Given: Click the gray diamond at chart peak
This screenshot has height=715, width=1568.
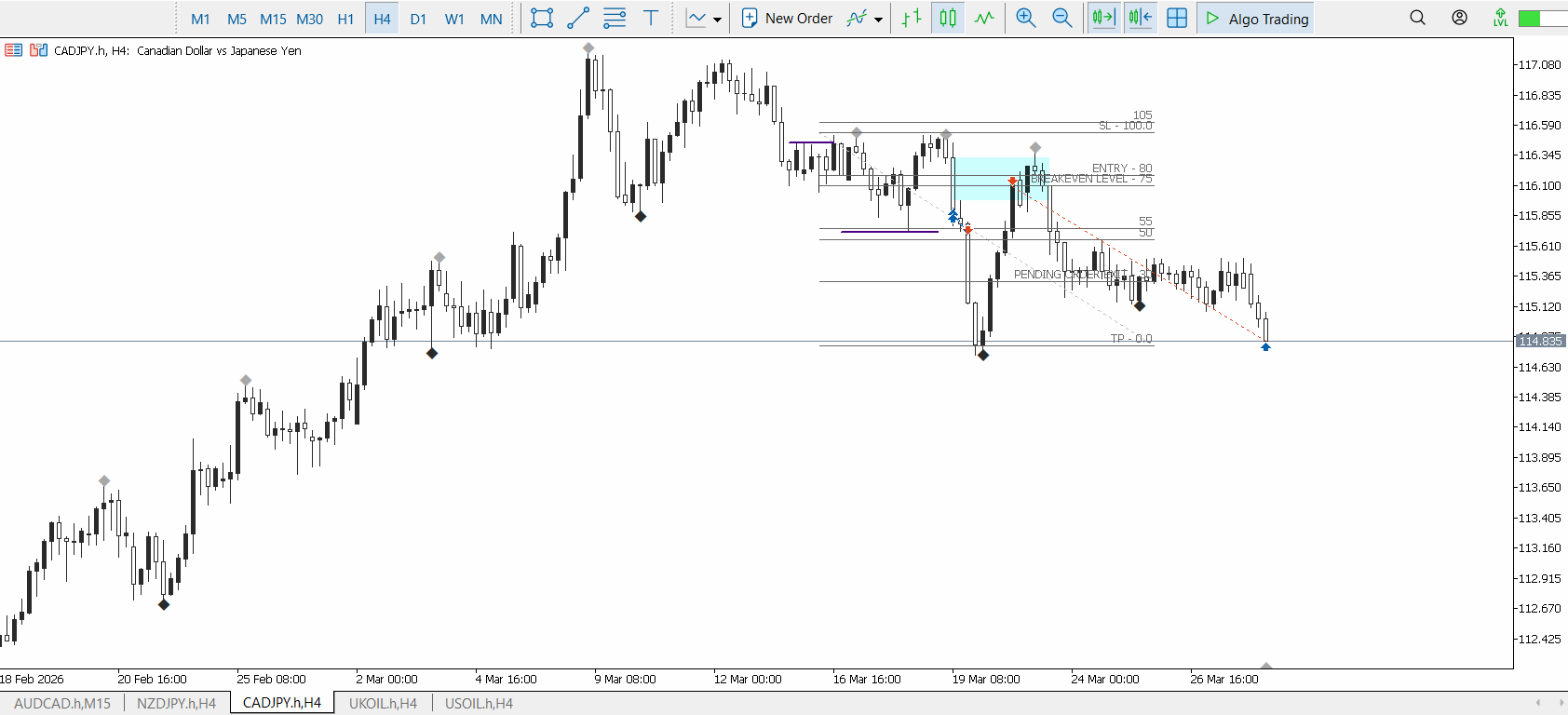Looking at the screenshot, I should pyautogui.click(x=588, y=47).
